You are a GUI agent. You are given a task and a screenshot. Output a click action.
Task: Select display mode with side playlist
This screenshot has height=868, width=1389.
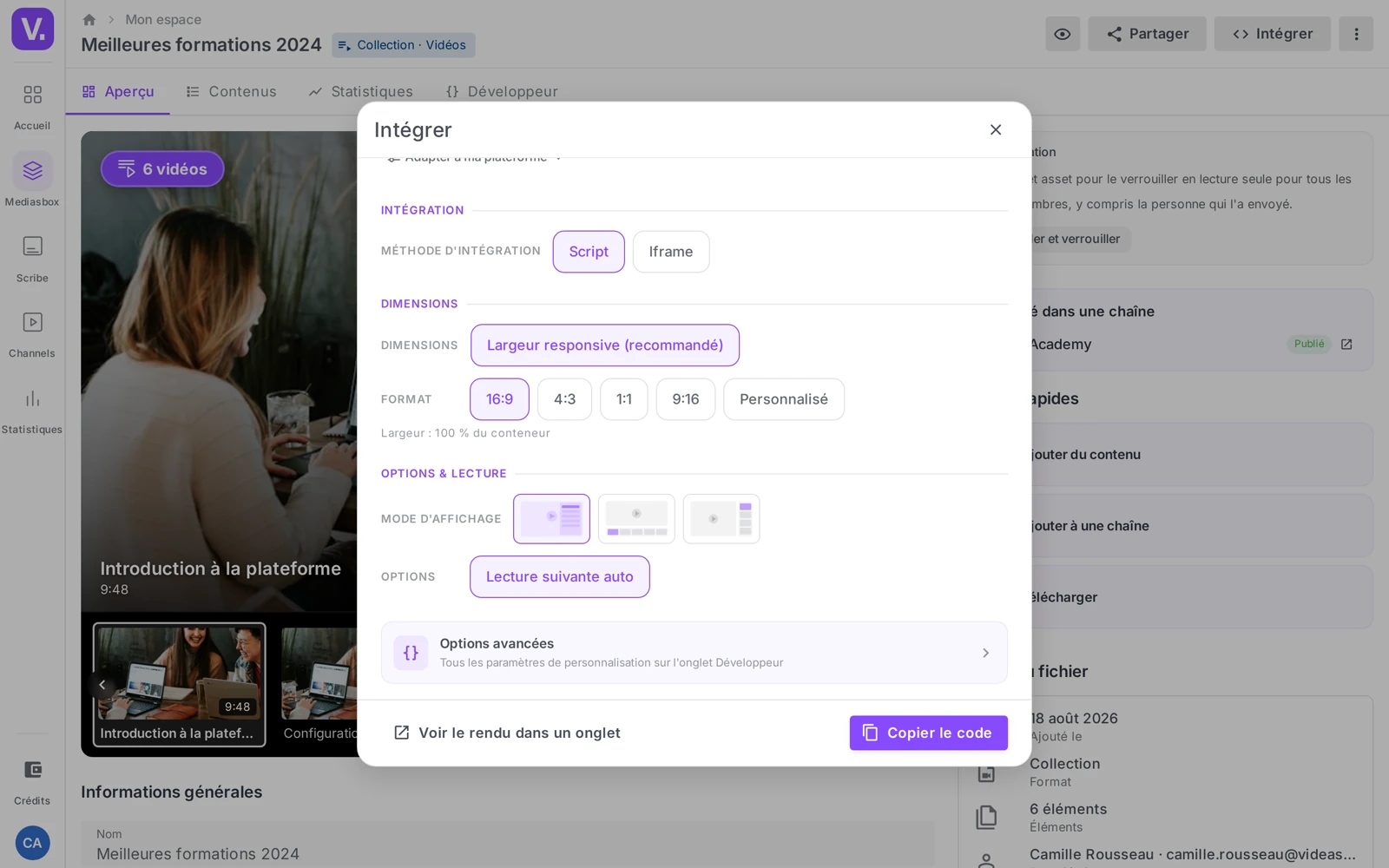pos(551,519)
